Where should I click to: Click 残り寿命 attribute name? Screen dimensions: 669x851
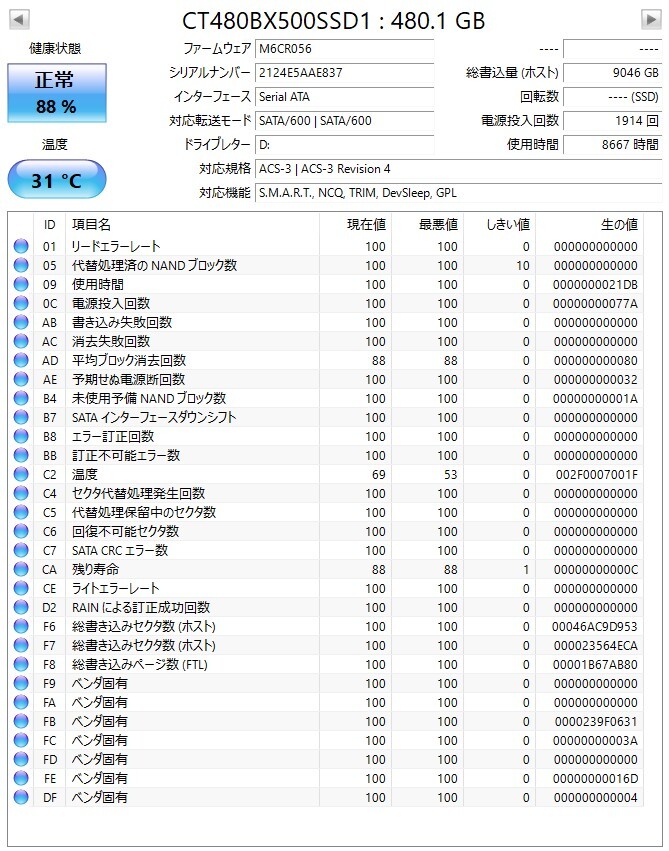click(95, 569)
